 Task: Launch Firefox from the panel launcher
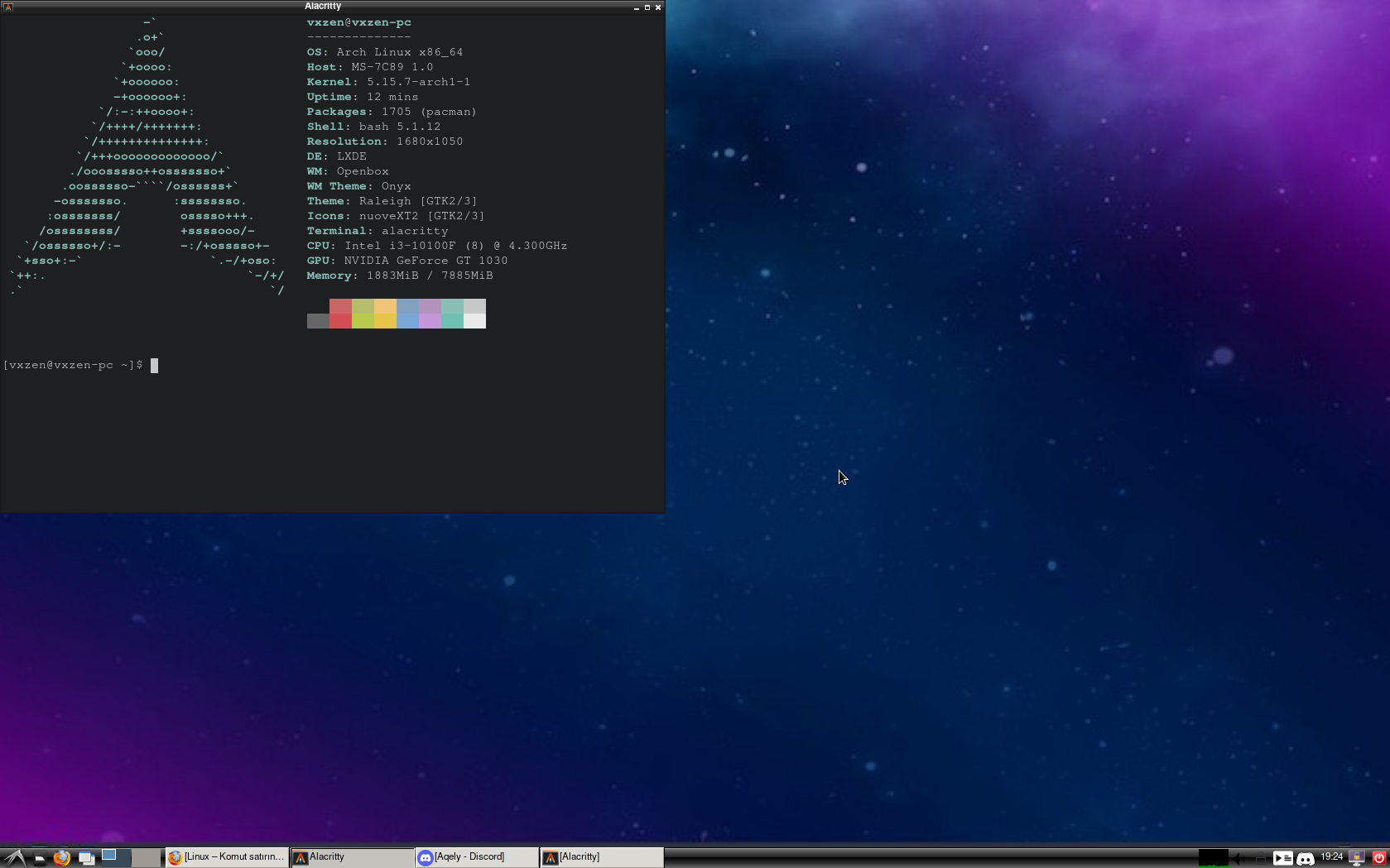pyautogui.click(x=61, y=857)
